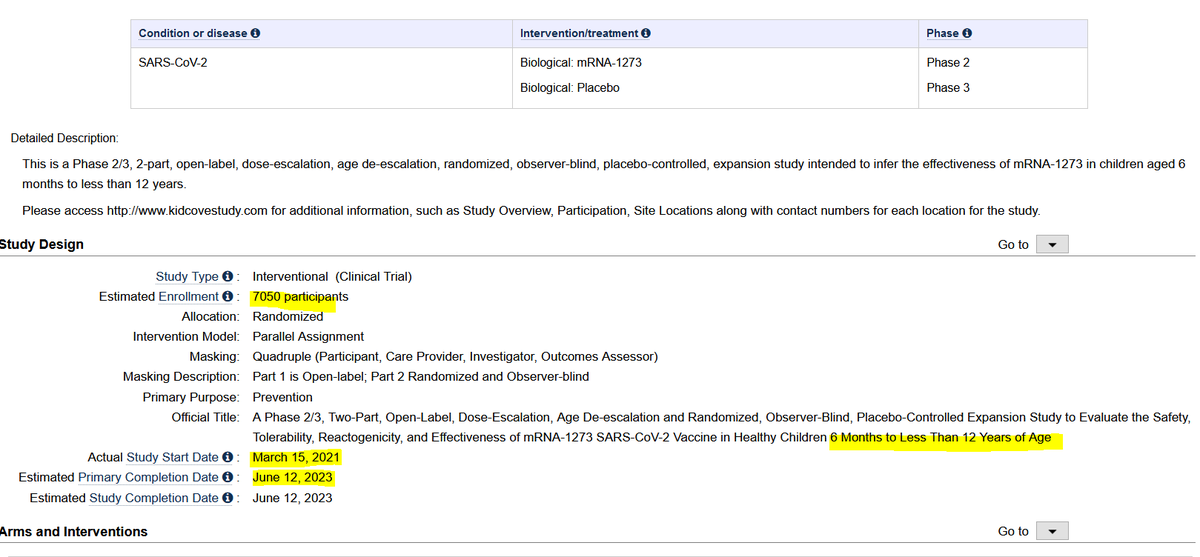Click the Detailed Description label
Screen dimensions: 1200x557
(x=64, y=138)
